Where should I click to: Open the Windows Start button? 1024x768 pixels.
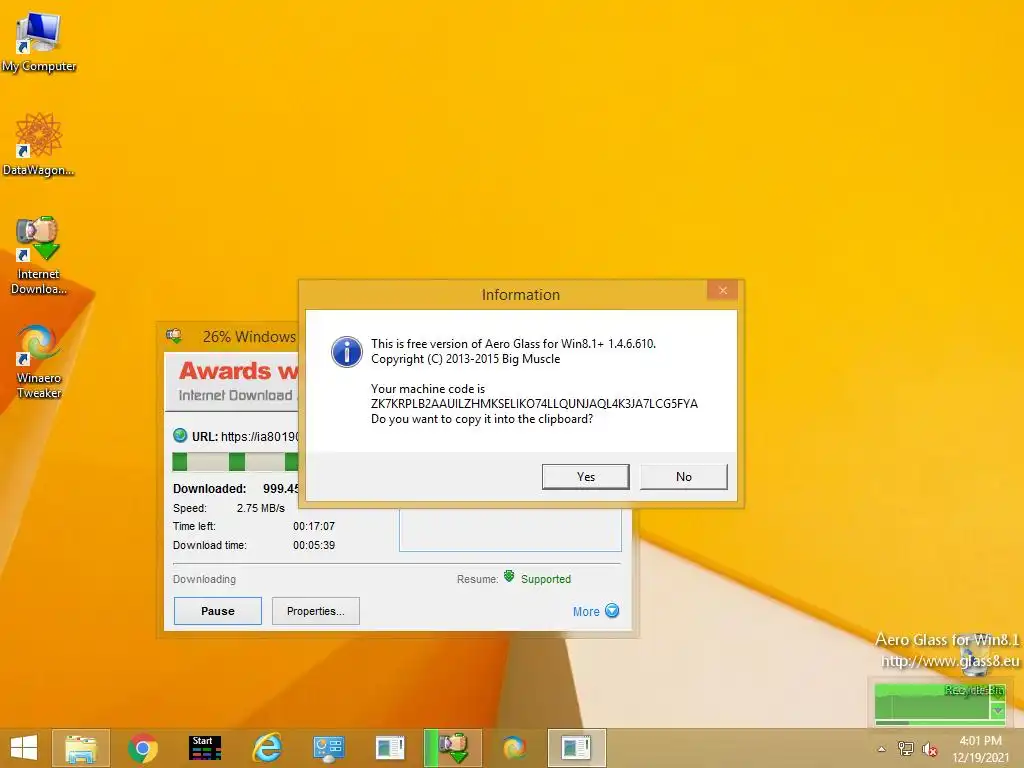(x=24, y=748)
